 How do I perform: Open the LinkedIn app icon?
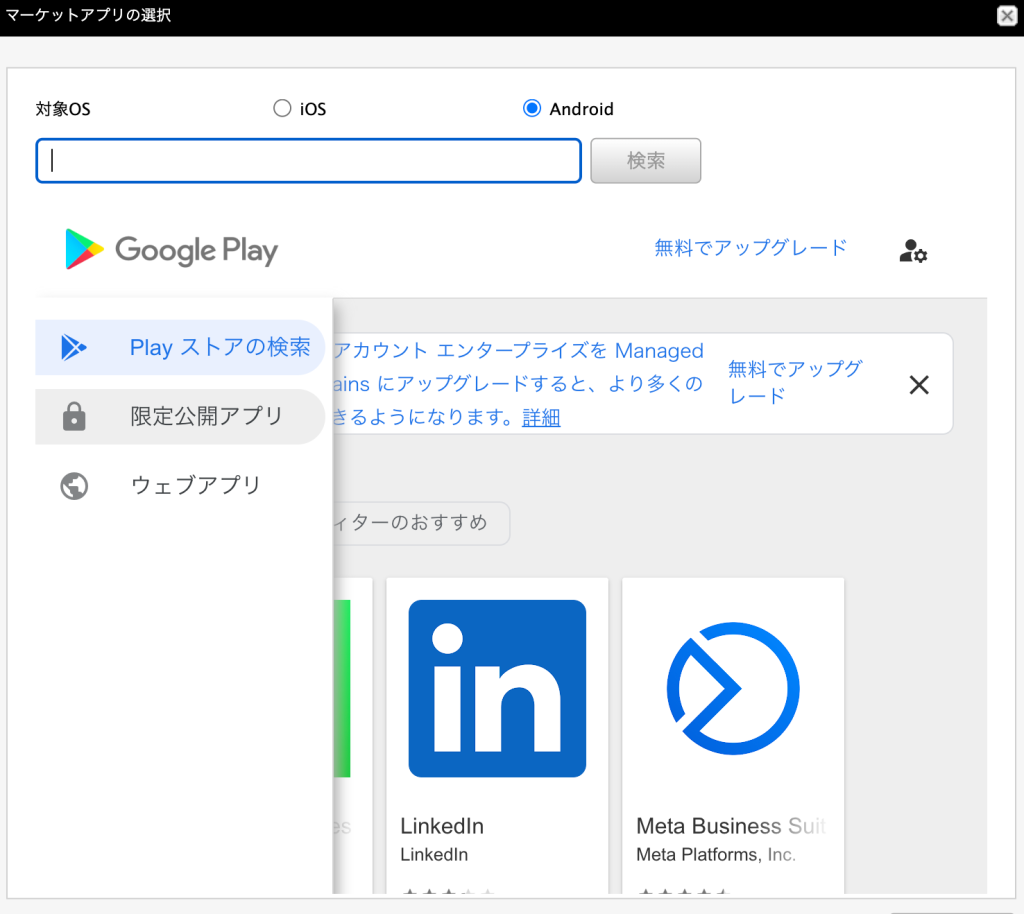pos(497,688)
